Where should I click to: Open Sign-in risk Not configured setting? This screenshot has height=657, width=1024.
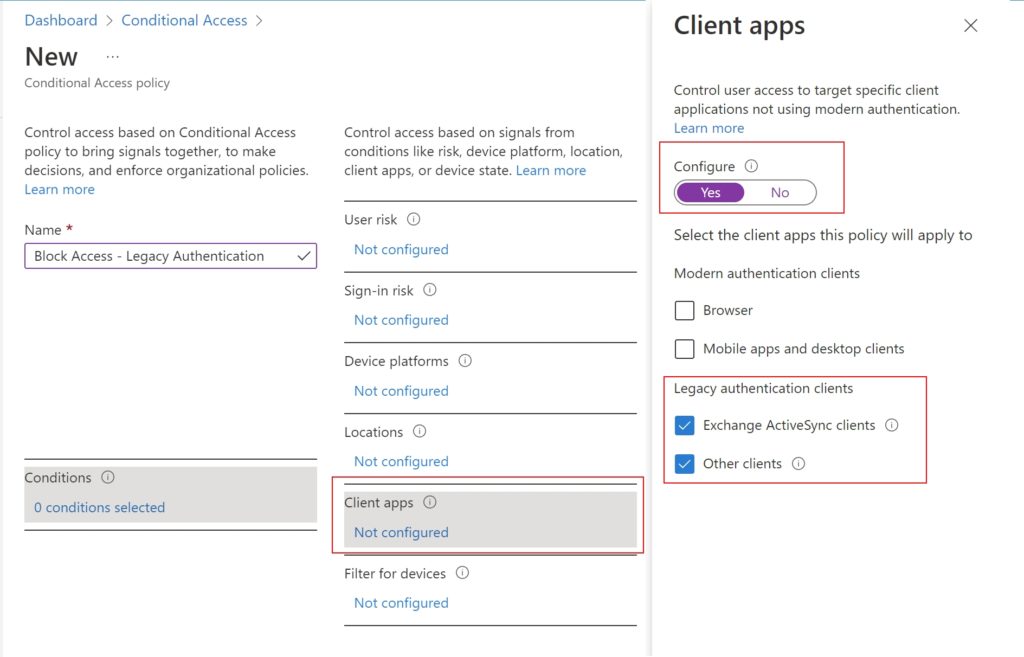coord(401,320)
